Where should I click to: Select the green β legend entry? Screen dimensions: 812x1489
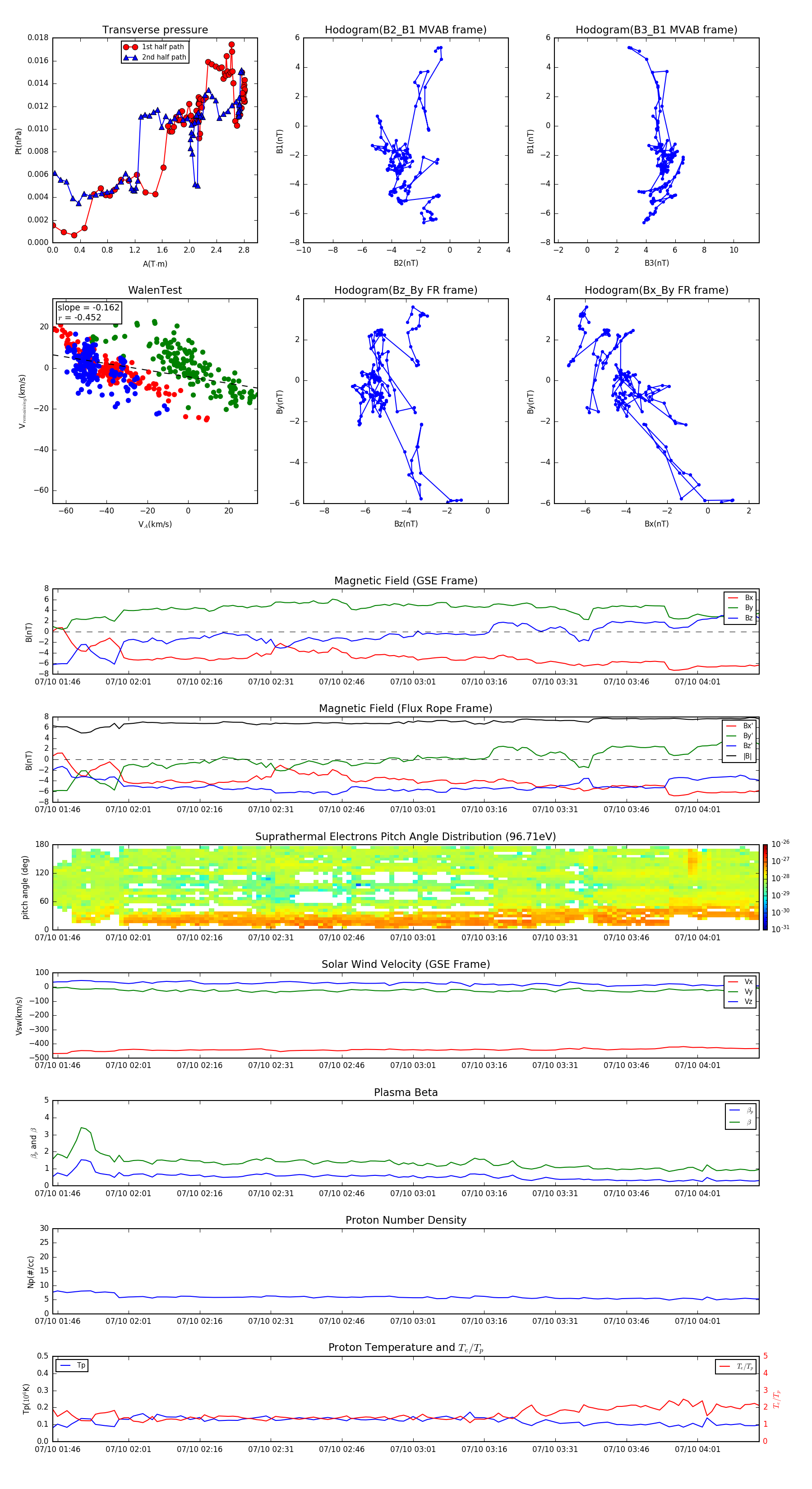click(741, 1122)
